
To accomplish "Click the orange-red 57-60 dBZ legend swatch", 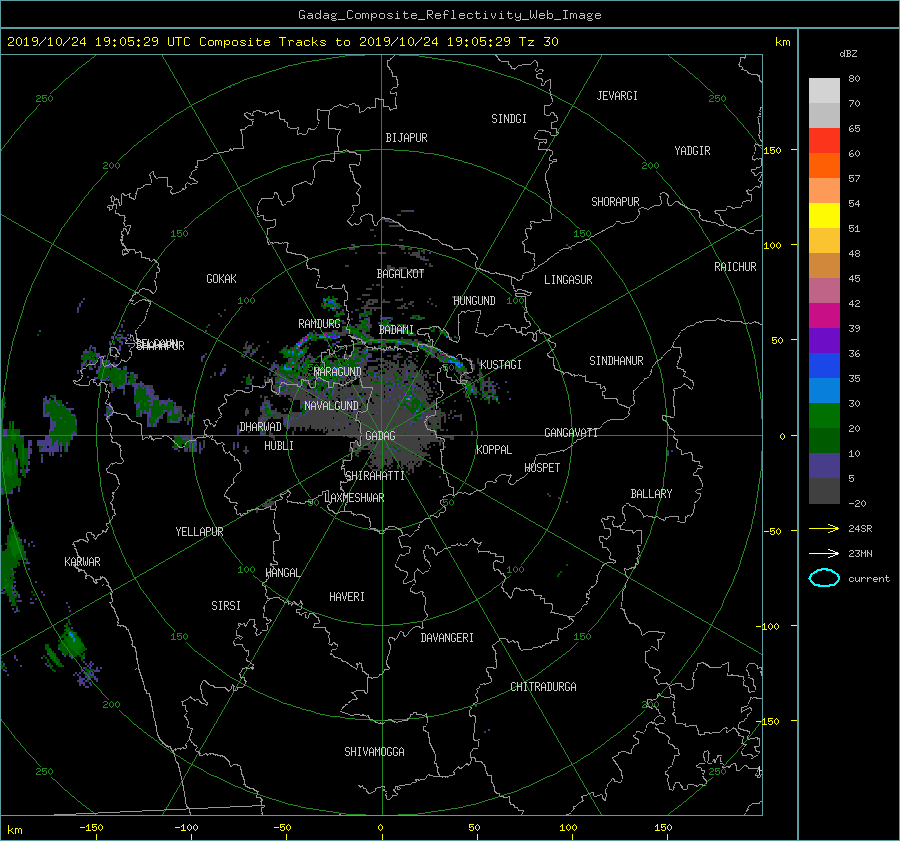I will pos(824,165).
